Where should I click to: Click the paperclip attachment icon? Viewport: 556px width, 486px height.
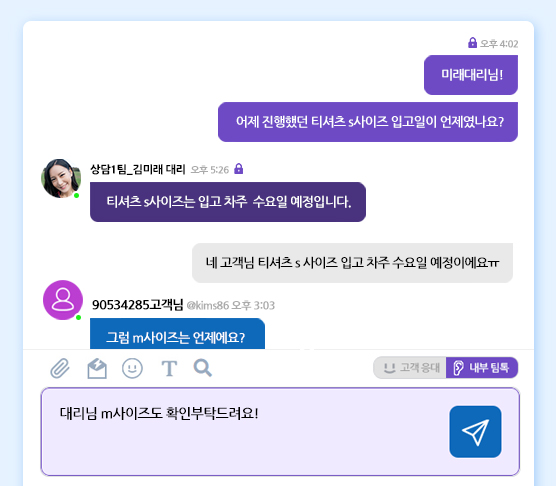coord(60,368)
